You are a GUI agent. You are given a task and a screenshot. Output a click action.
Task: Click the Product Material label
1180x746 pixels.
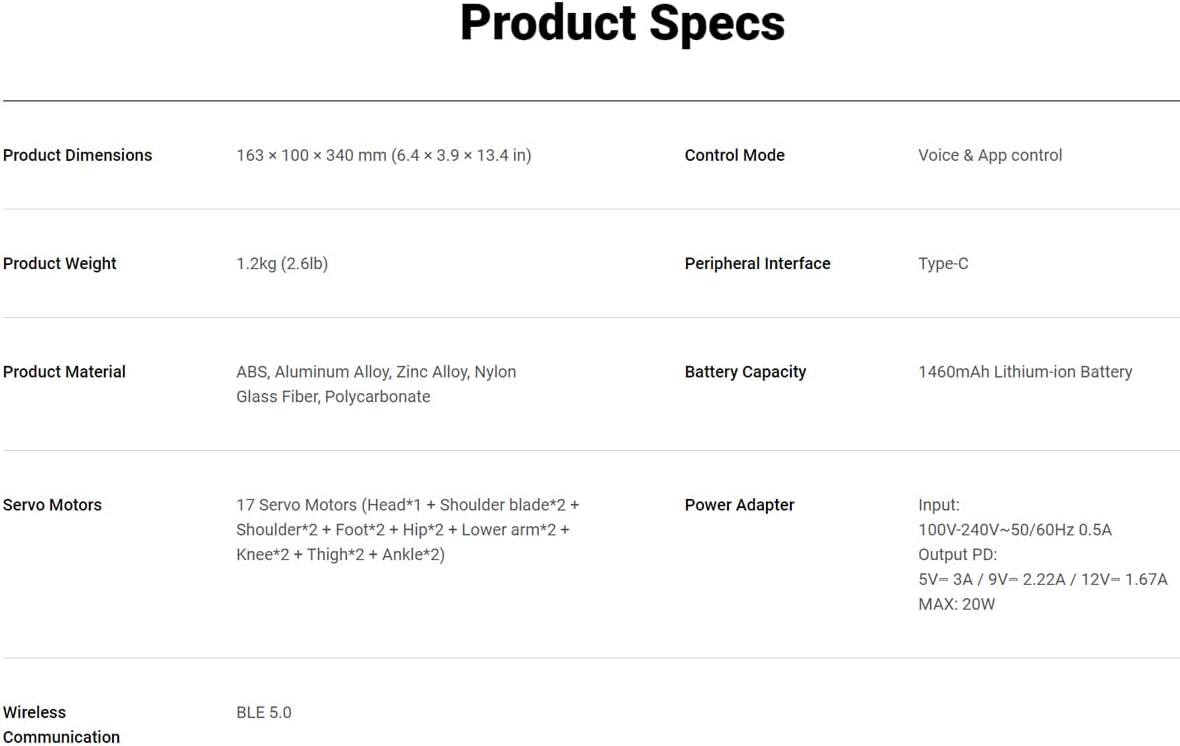[64, 371]
